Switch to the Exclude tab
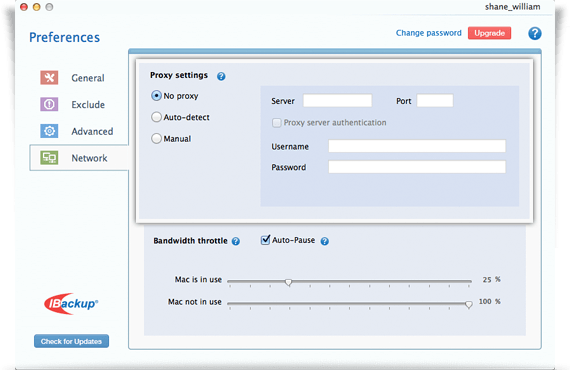570x370 pixels. point(88,105)
